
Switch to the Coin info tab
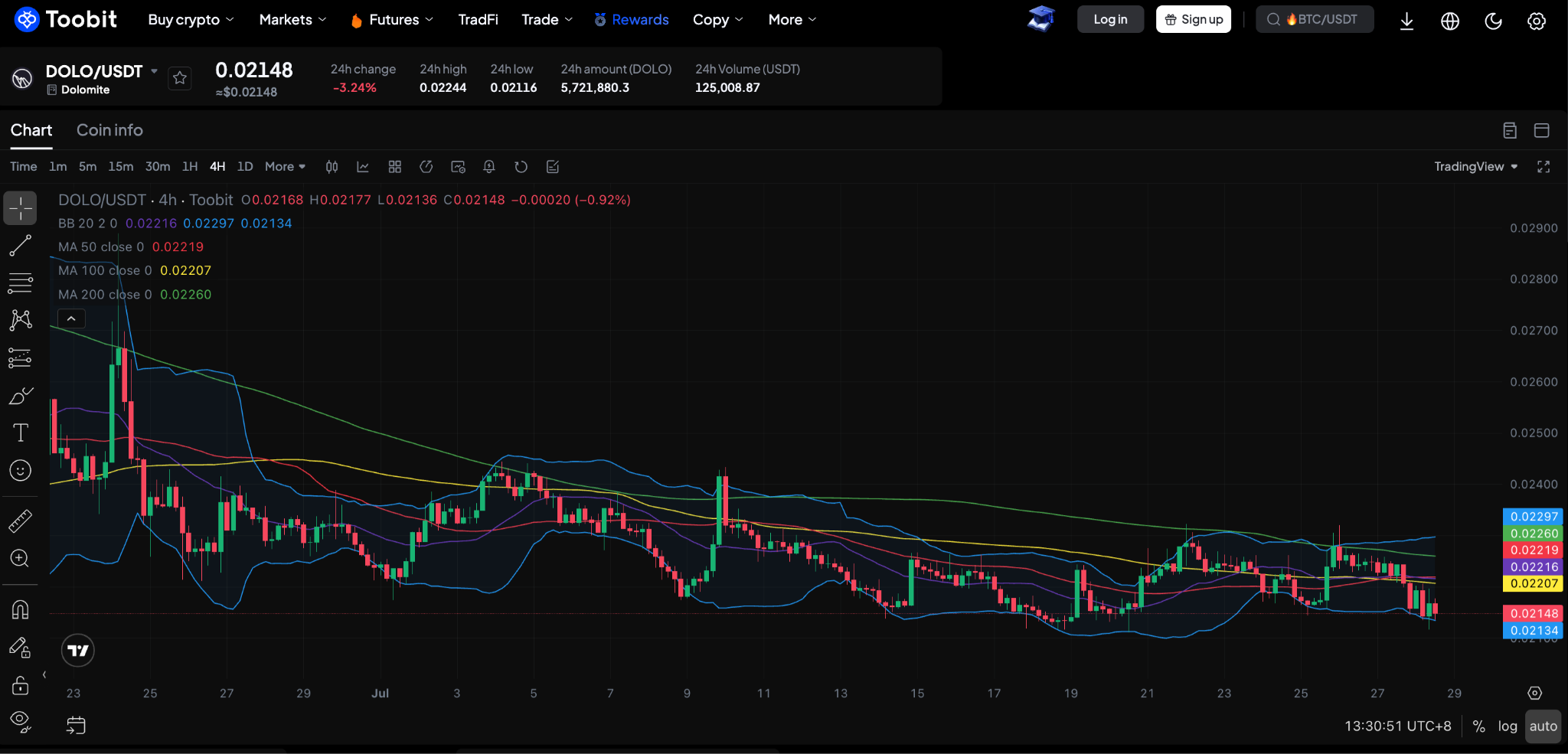pyautogui.click(x=109, y=130)
